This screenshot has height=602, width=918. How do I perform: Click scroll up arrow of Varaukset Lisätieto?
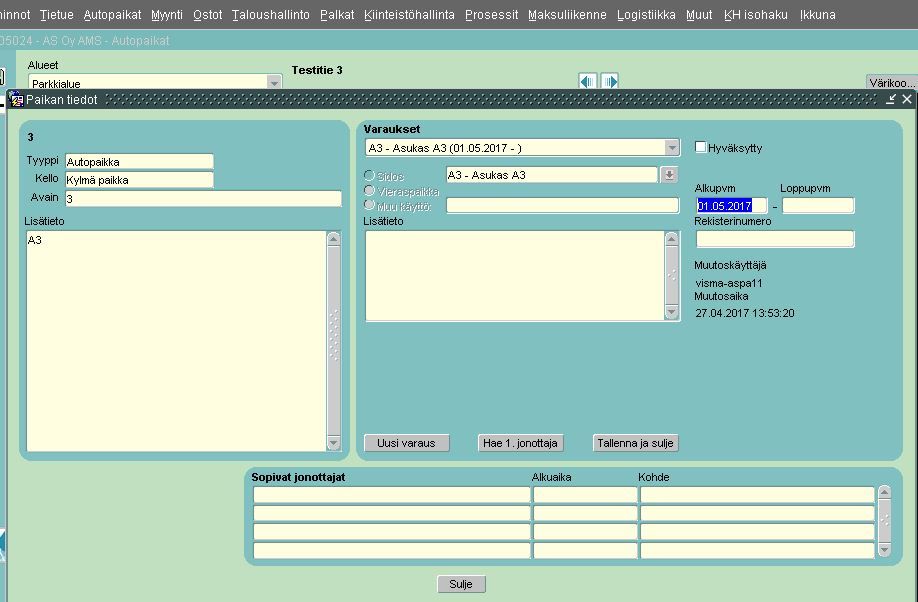(672, 238)
